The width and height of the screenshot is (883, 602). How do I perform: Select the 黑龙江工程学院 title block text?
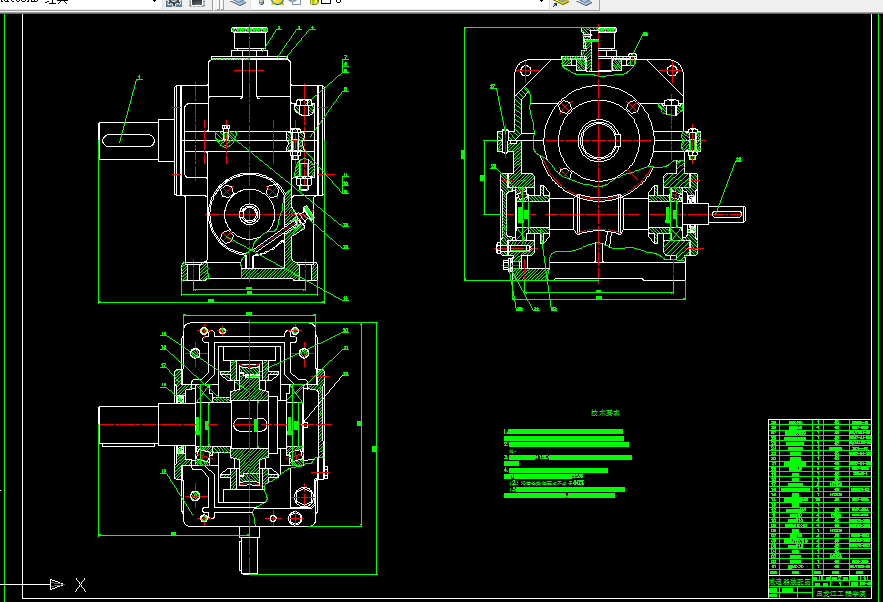pos(841,593)
